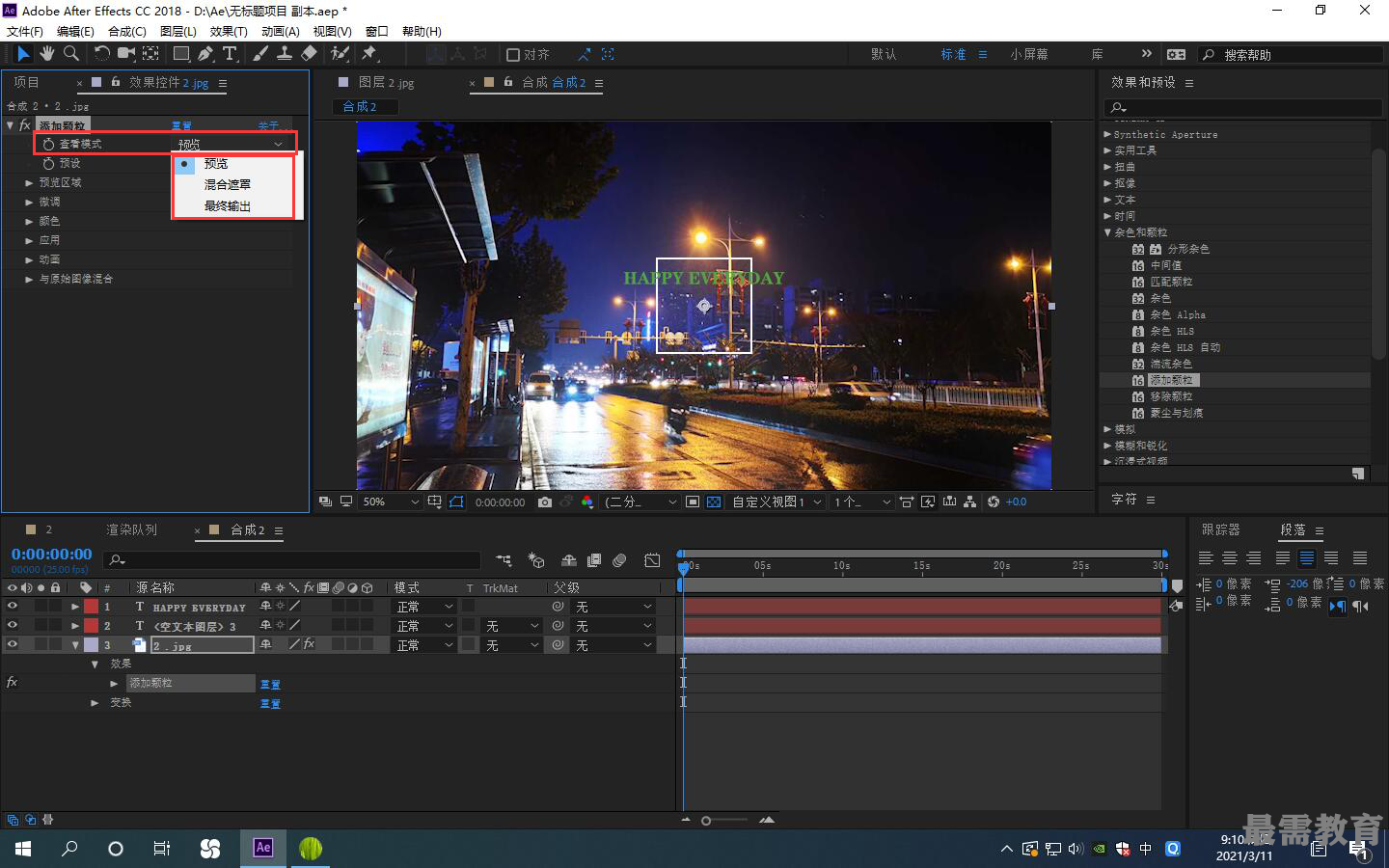Expand the 微调 property group
The image size is (1389, 868).
29,202
